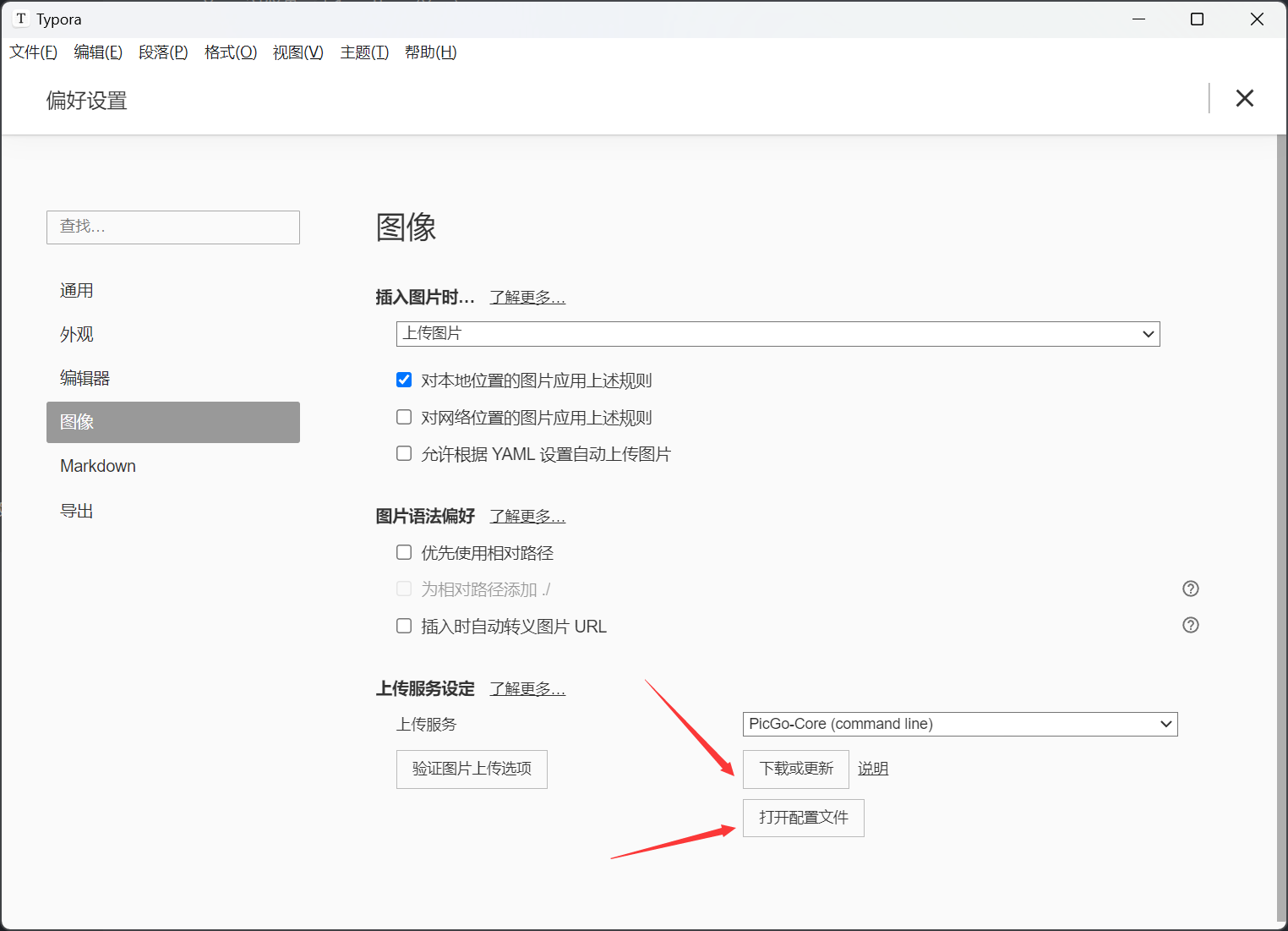Click help icon beside 为相对路径添加 option

(x=1190, y=589)
